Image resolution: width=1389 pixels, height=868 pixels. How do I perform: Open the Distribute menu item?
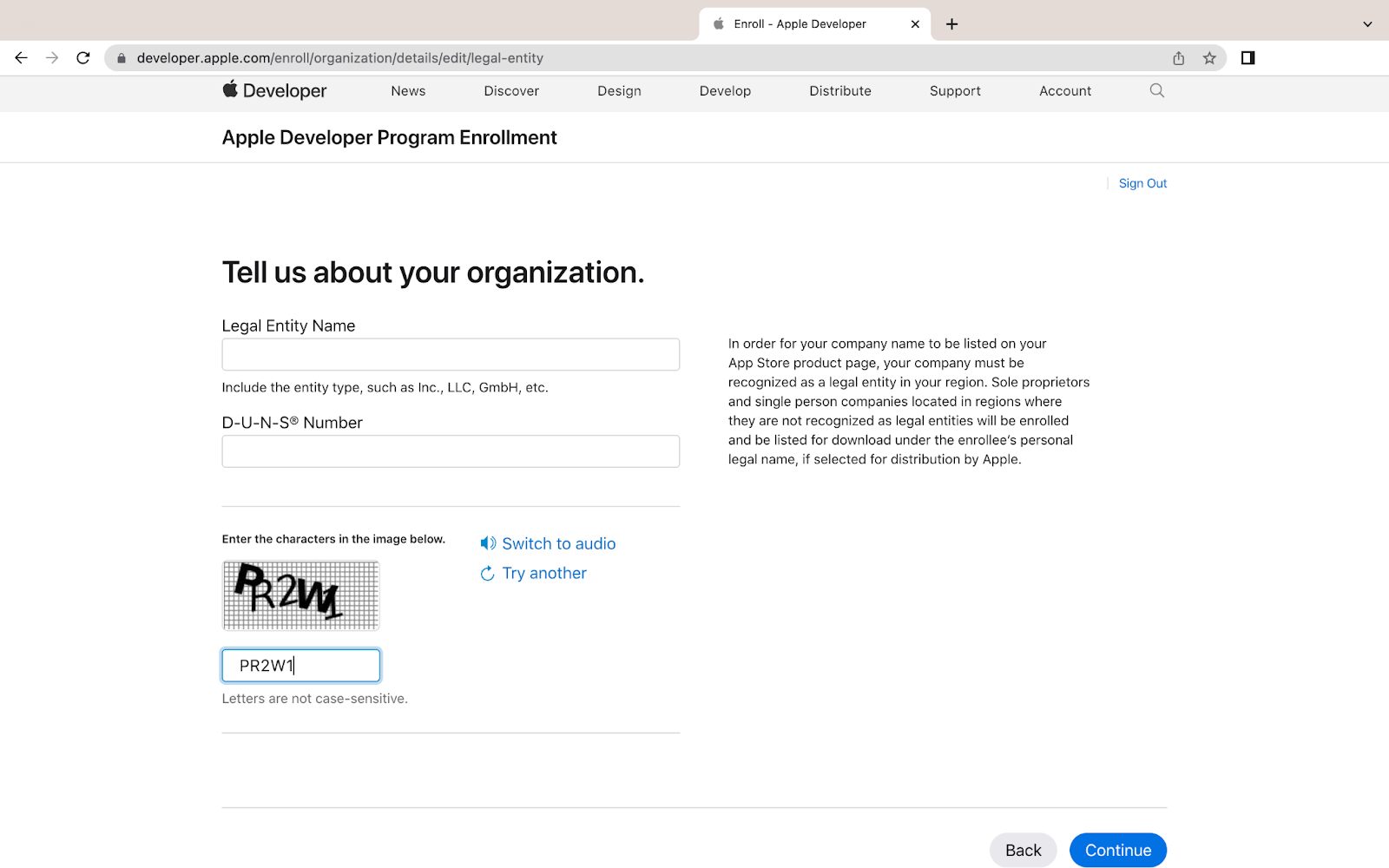click(x=840, y=91)
